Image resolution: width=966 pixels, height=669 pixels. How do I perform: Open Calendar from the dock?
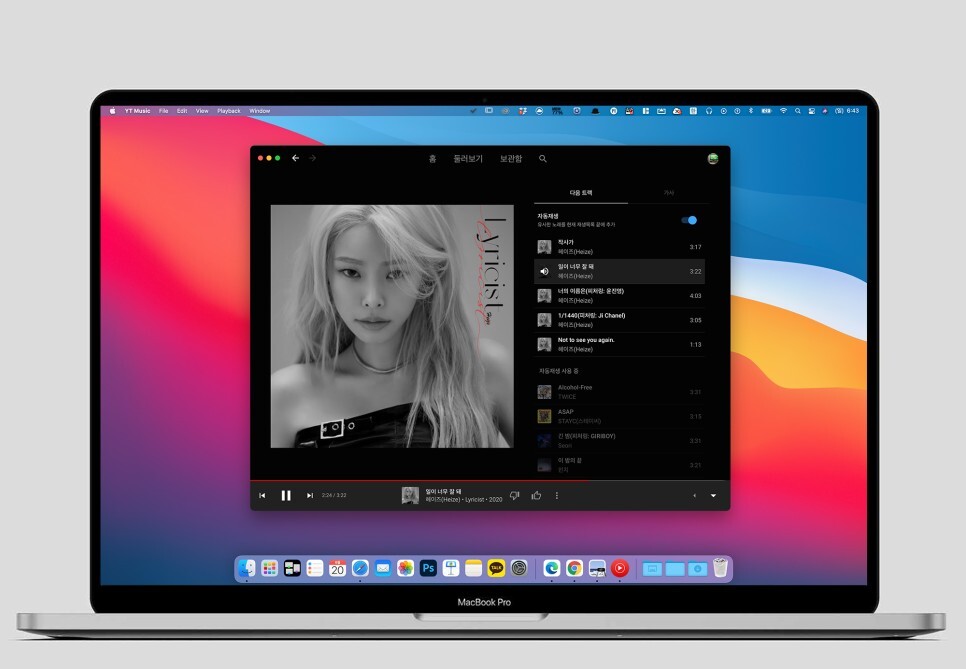[338, 568]
